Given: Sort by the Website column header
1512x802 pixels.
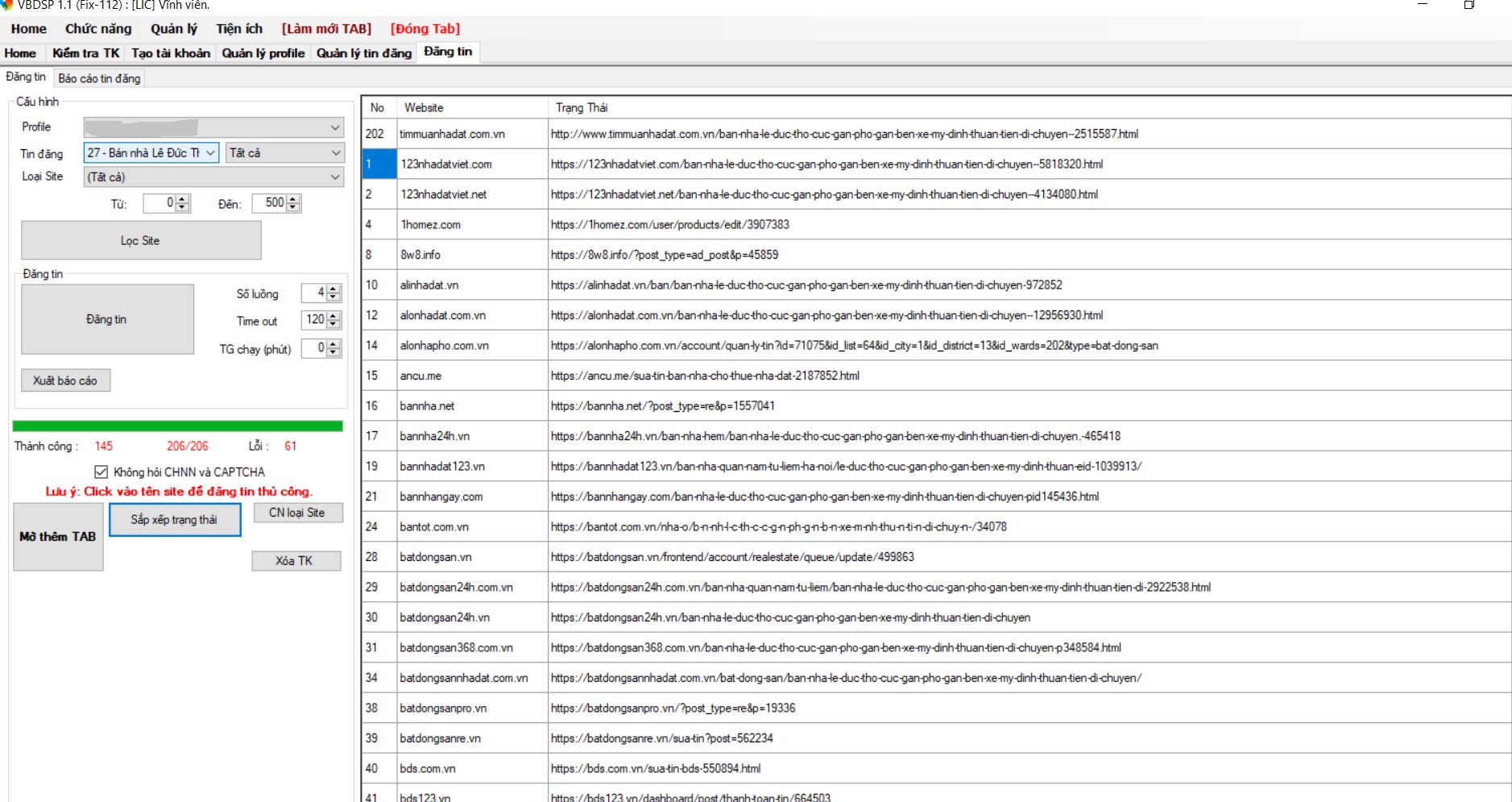Looking at the screenshot, I should click(x=424, y=108).
